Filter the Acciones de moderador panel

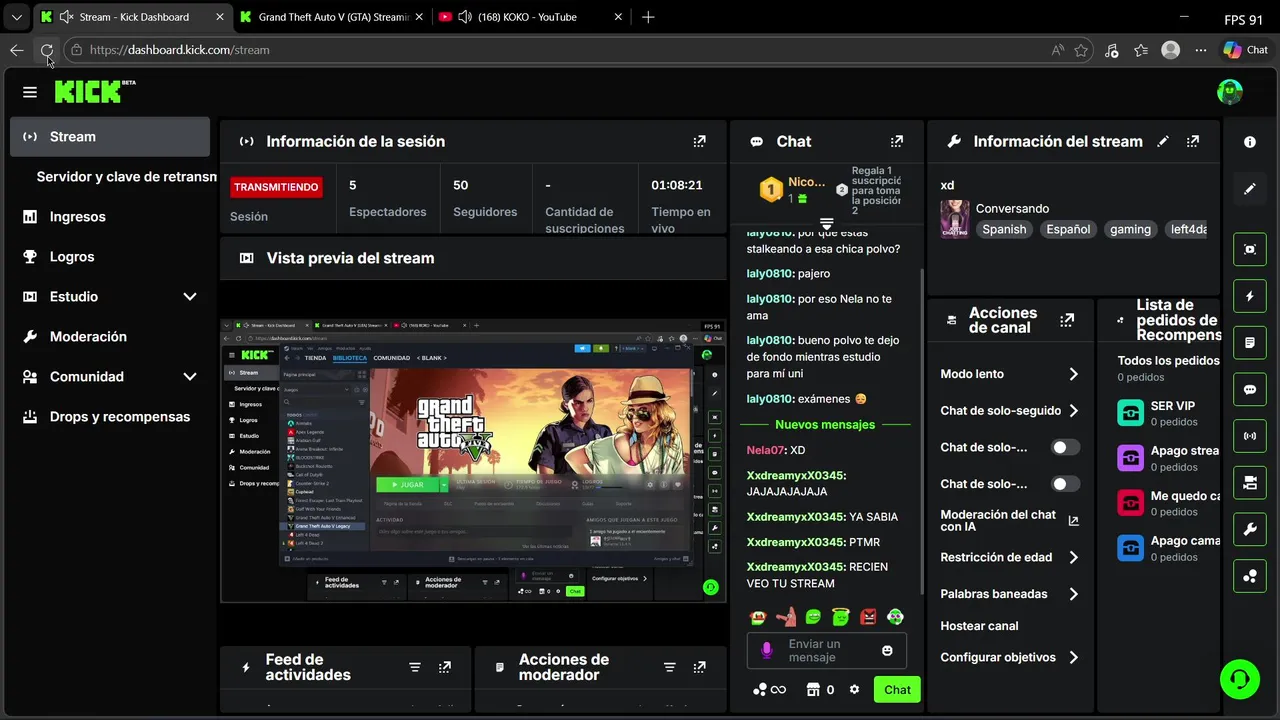click(x=670, y=667)
